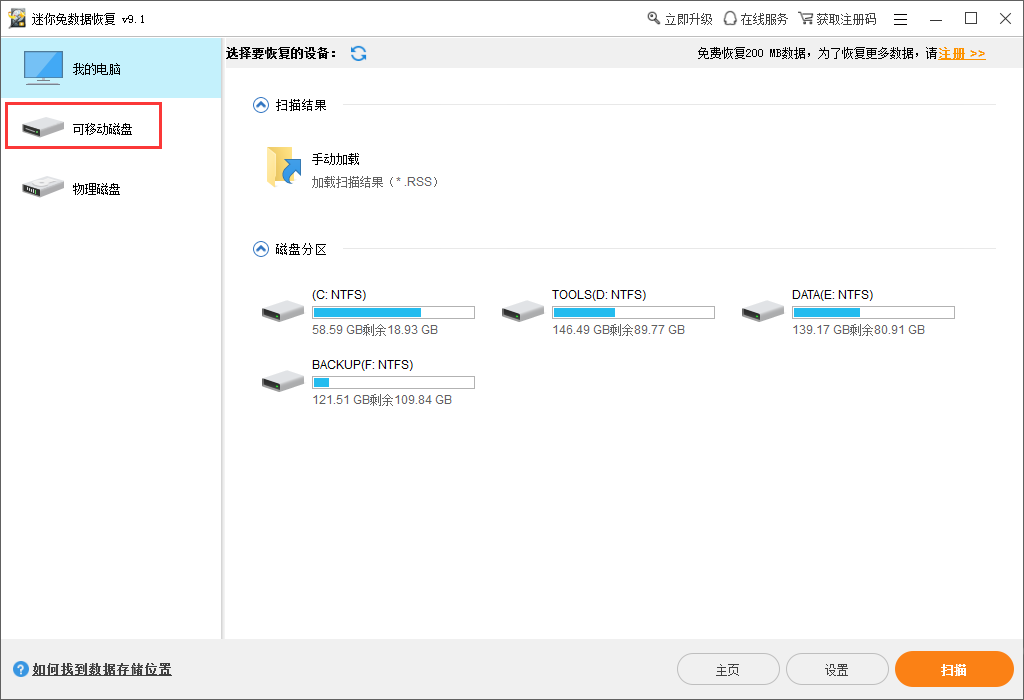
Task: Open 在线服务 online support
Action: (756, 19)
